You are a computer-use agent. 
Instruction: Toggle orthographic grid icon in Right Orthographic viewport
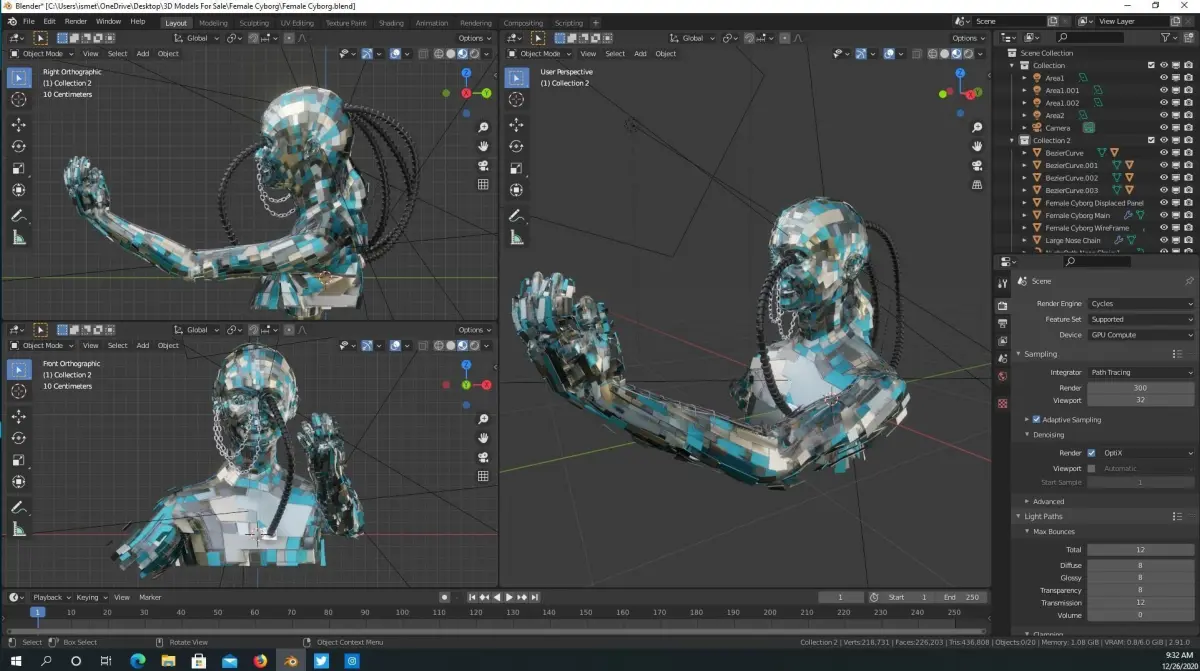tap(483, 184)
